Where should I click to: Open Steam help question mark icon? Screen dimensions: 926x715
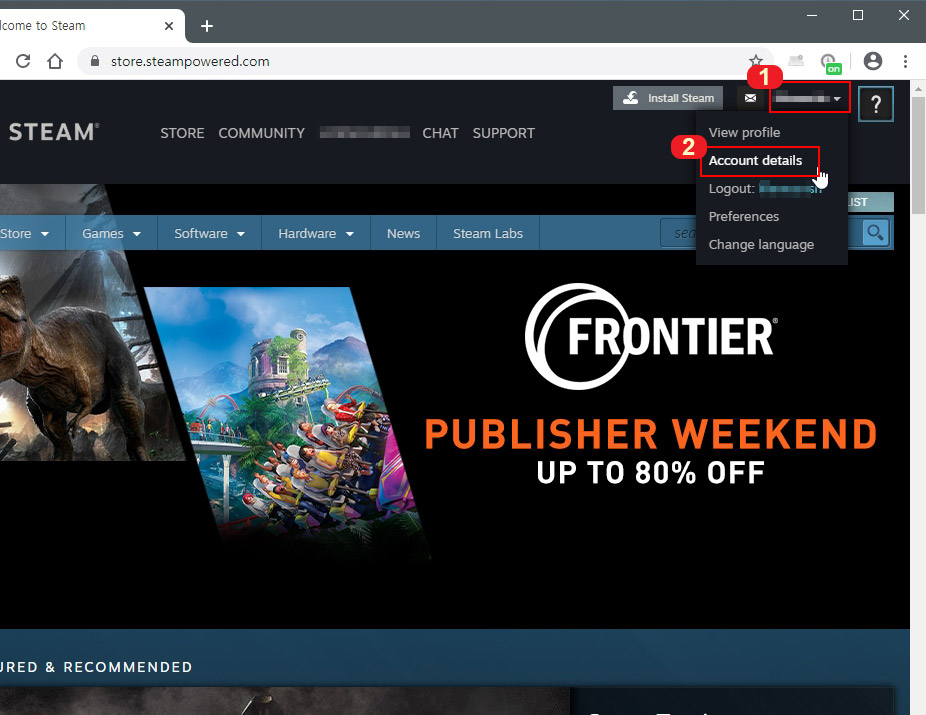(x=875, y=104)
